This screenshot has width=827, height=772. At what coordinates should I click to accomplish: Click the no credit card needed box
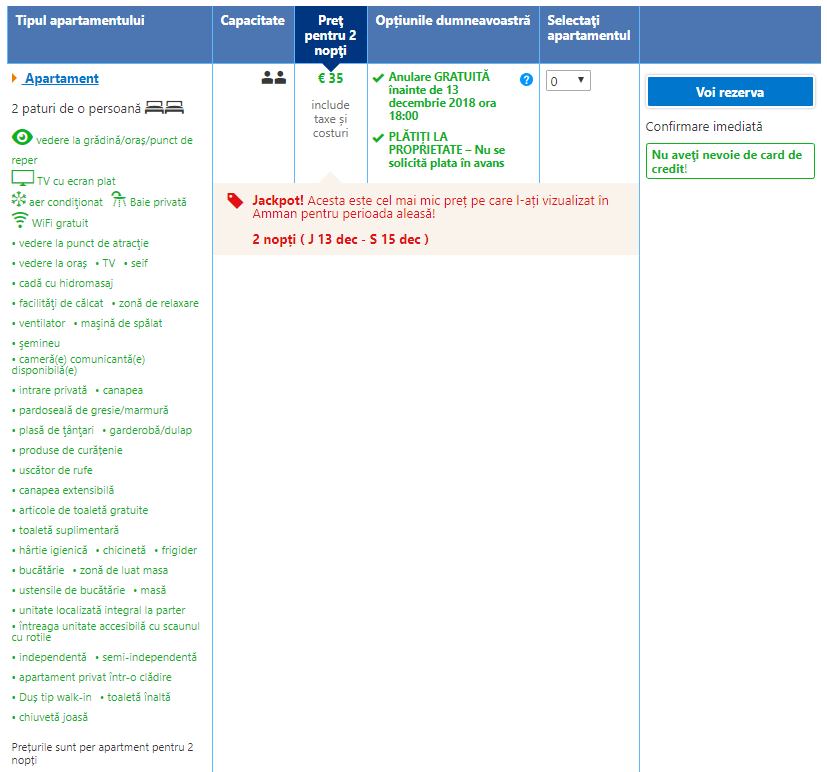coord(729,162)
